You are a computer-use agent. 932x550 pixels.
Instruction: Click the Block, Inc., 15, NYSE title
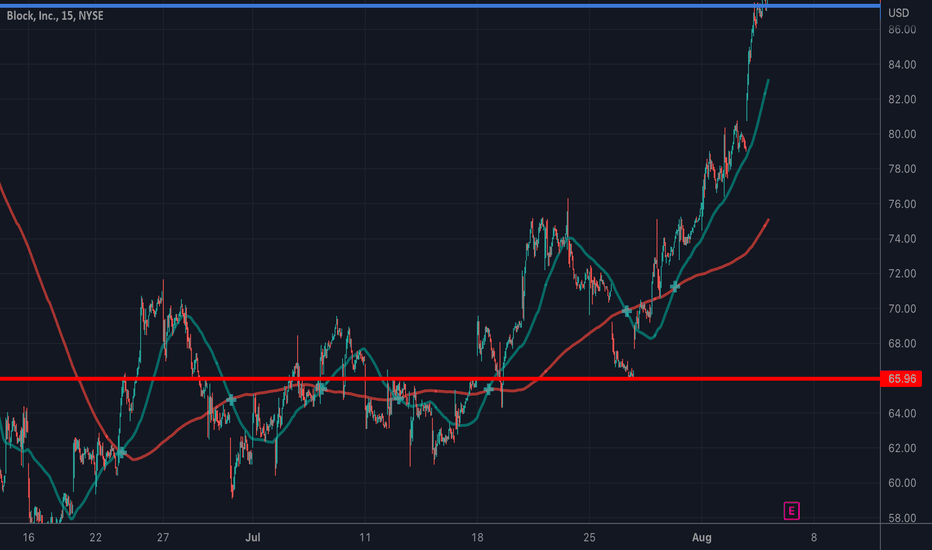55,16
